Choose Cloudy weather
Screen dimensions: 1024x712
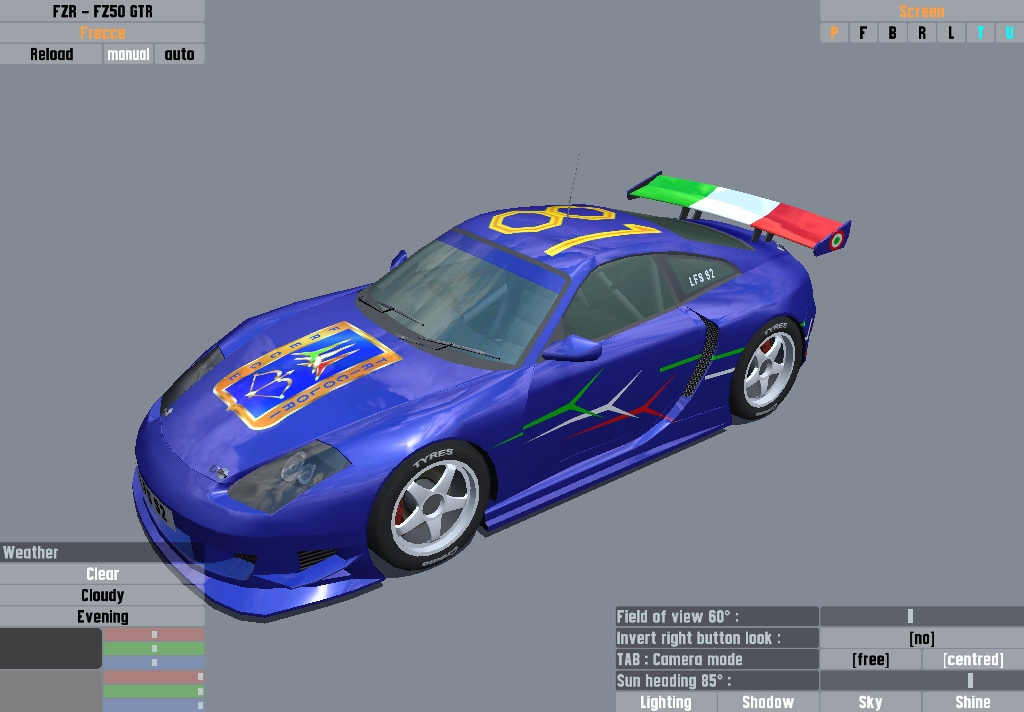click(x=102, y=595)
